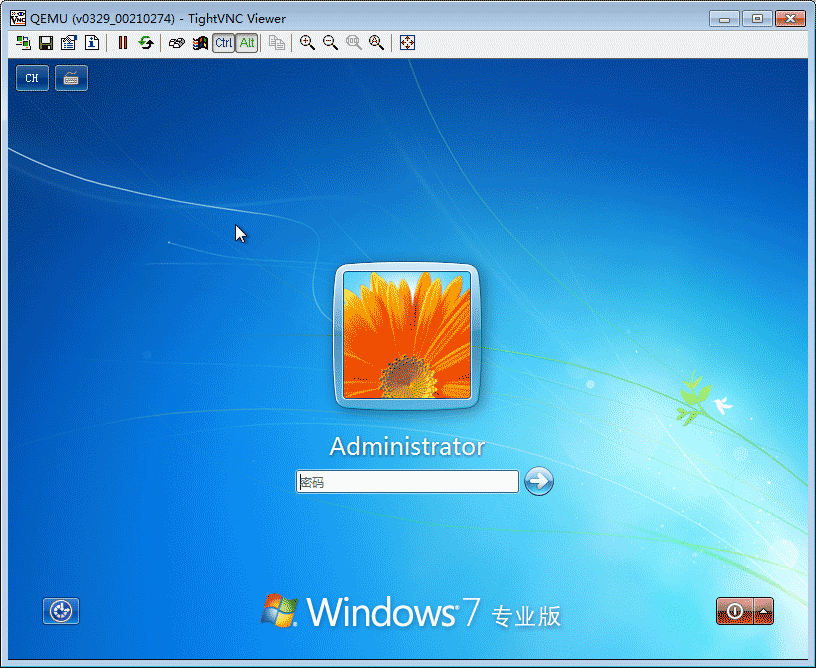The image size is (816, 668).
Task: Pause the remote screen updates
Action: coord(123,43)
